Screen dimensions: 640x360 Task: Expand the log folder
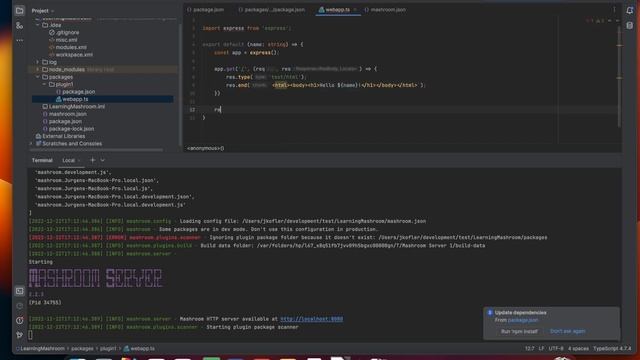tap(38, 62)
